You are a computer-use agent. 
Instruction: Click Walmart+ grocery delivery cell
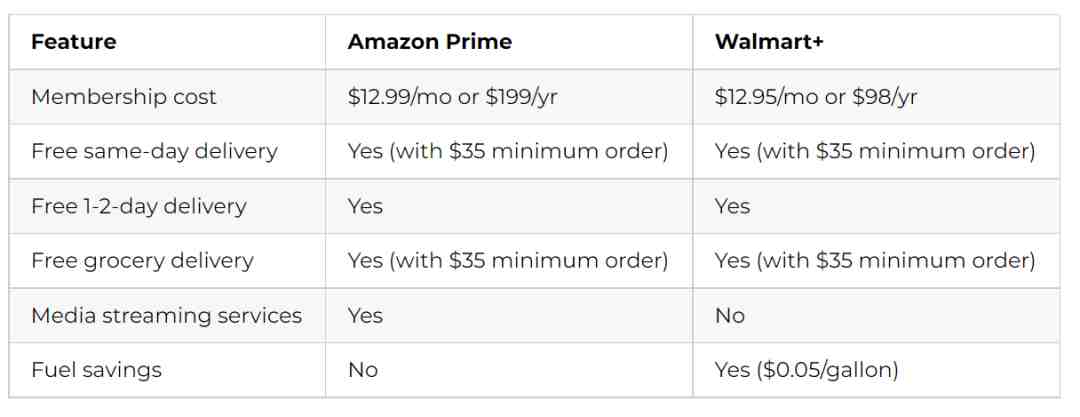875,261
